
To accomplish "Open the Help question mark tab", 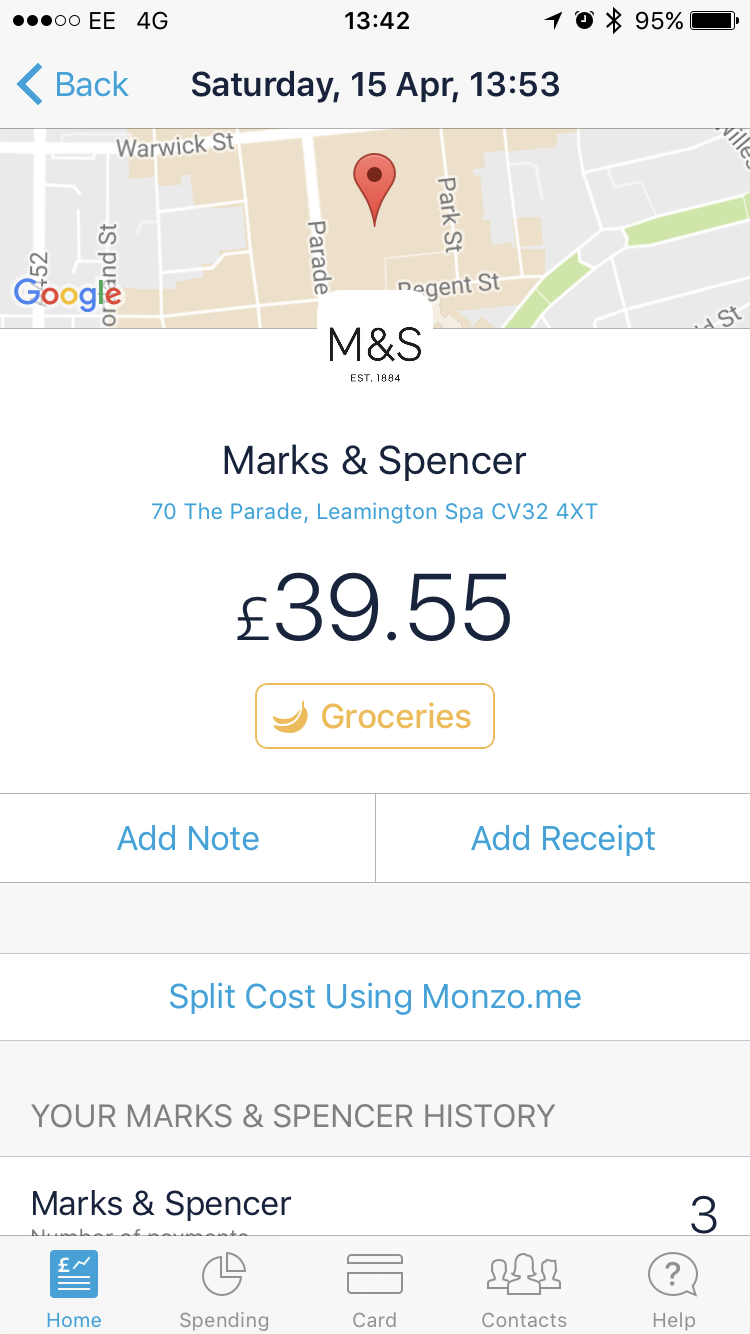I will (x=673, y=1276).
